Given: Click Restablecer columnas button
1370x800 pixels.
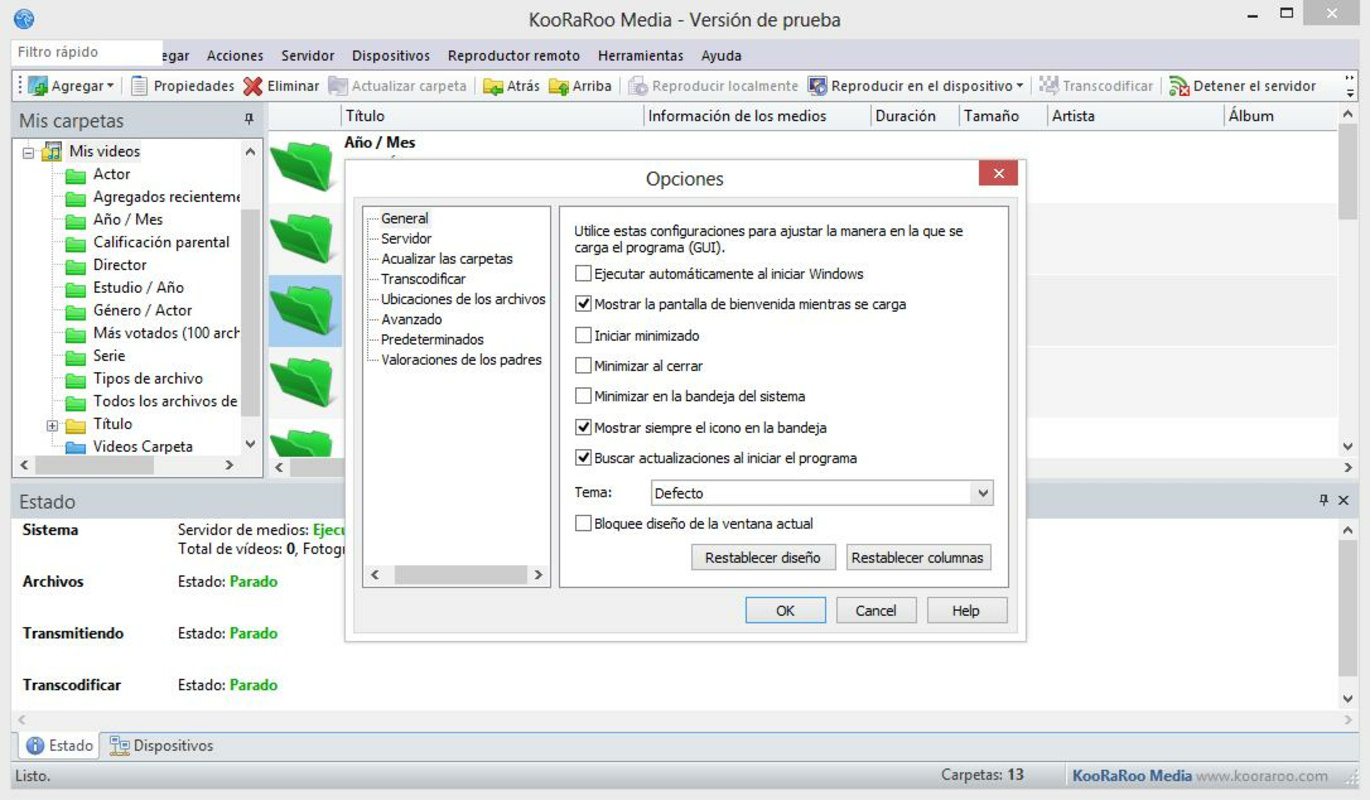Looking at the screenshot, I should pyautogui.click(x=918, y=557).
